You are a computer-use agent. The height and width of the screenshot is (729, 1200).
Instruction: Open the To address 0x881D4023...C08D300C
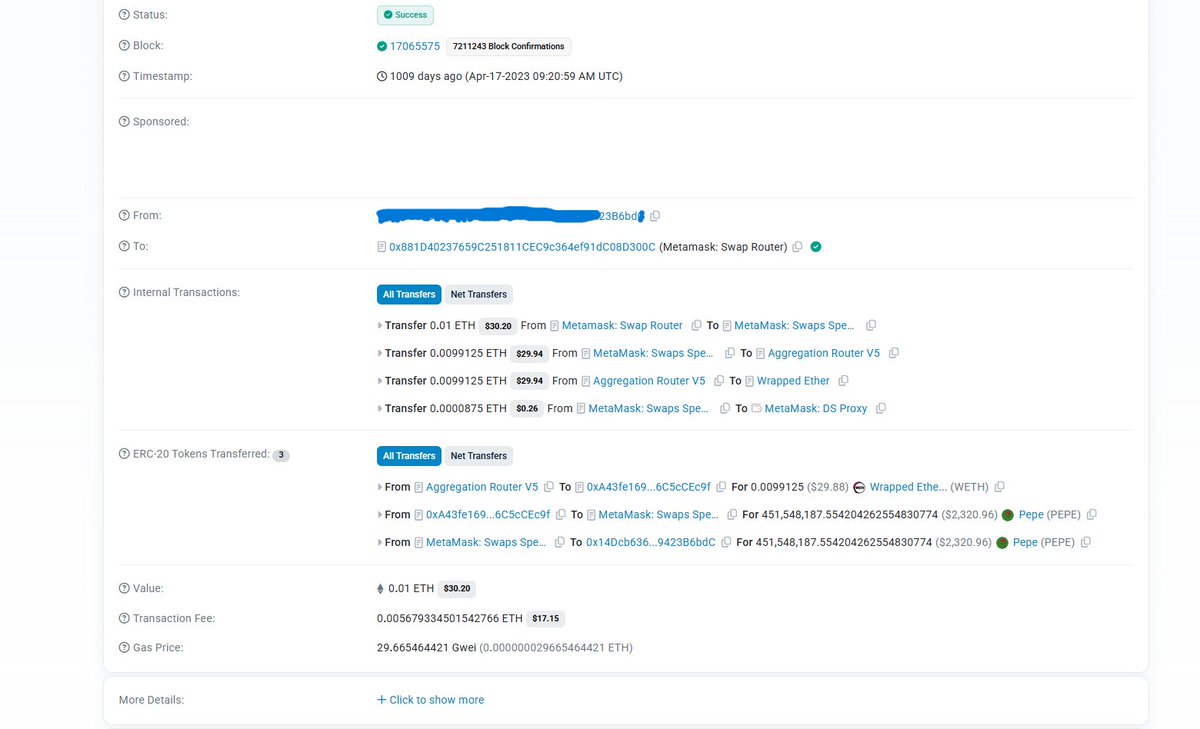click(x=522, y=247)
